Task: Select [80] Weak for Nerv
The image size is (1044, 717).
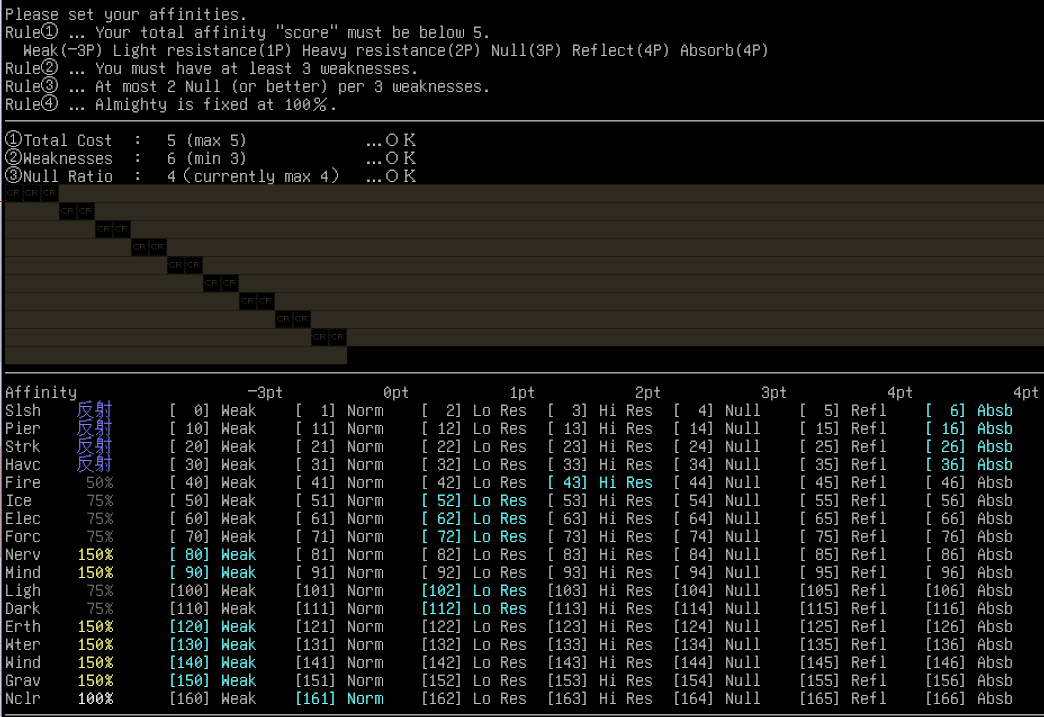Action: click(212, 555)
